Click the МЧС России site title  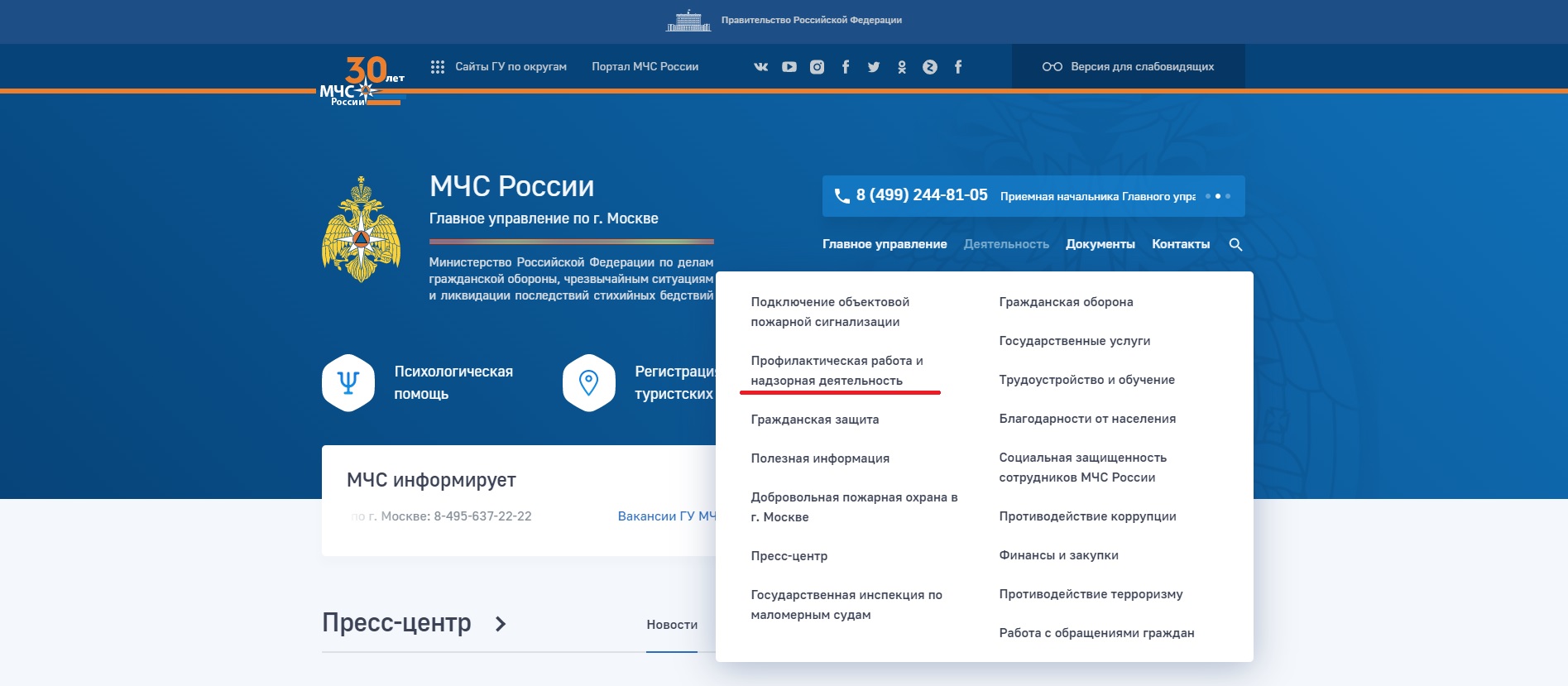pyautogui.click(x=511, y=186)
